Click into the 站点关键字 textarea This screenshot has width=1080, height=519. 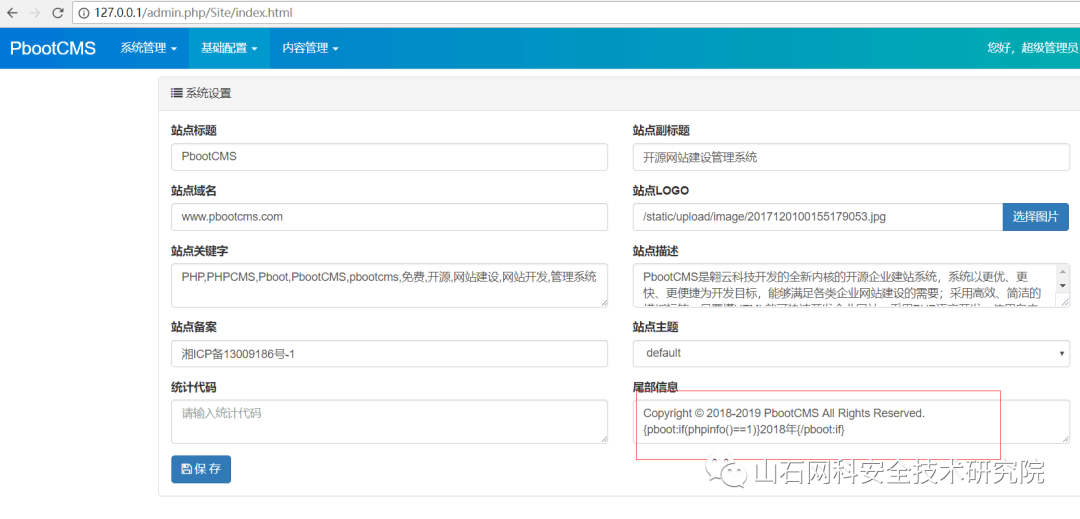coord(389,285)
